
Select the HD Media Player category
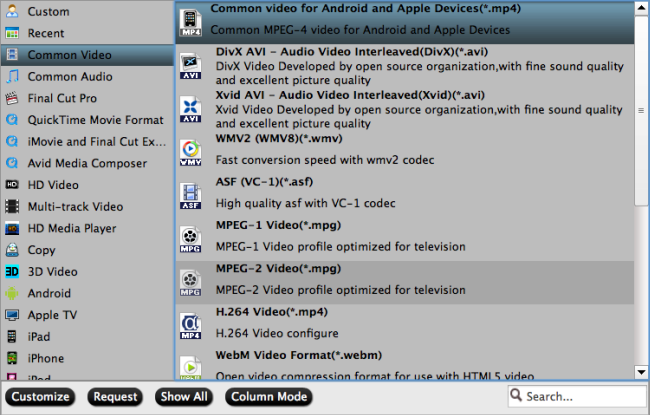pyautogui.click(x=87, y=228)
